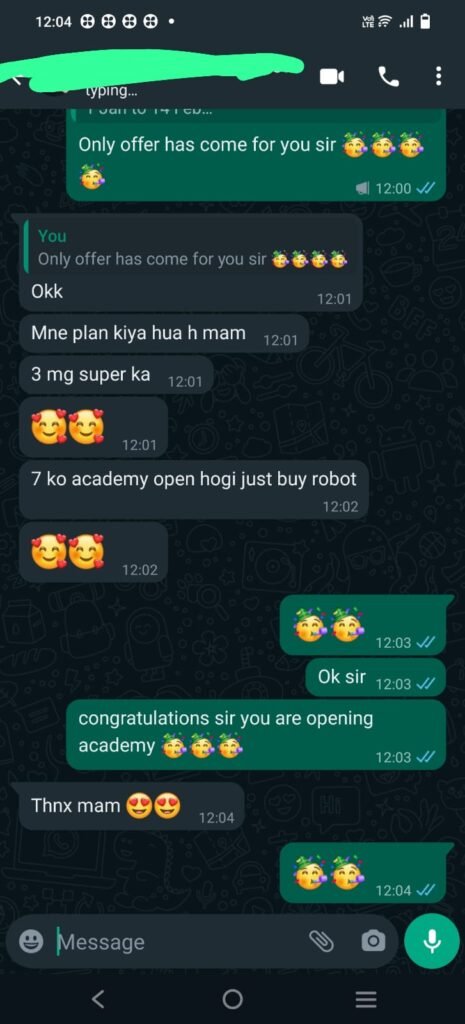Tap the "congratulations sir you are opening academy" message
The image size is (465, 1024).
256,735
